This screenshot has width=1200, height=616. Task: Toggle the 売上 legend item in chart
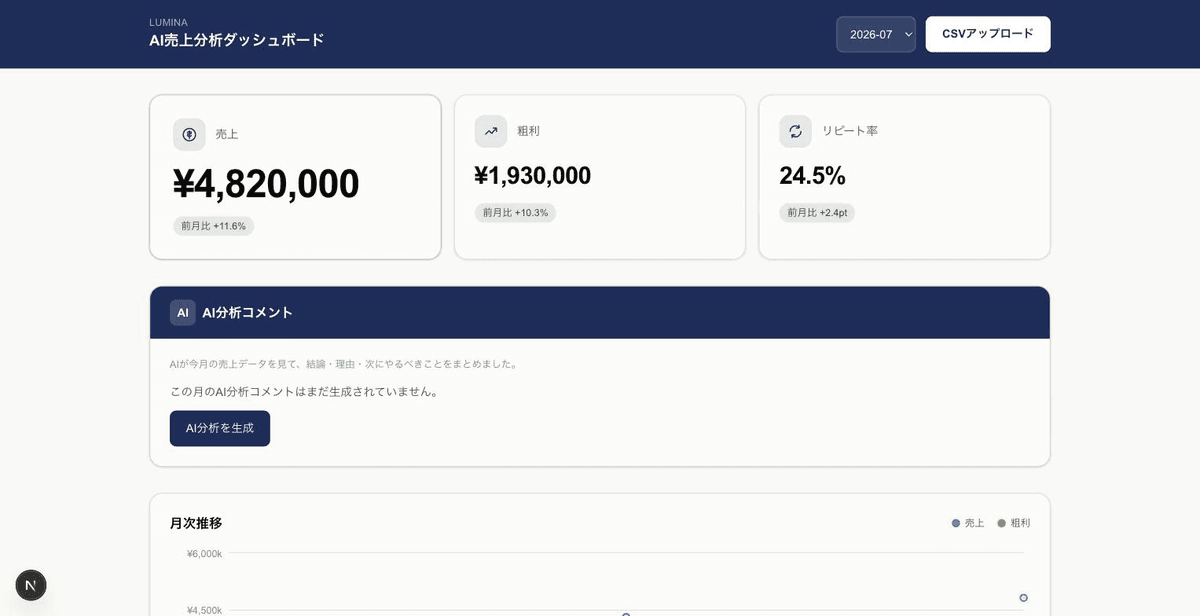click(x=968, y=523)
